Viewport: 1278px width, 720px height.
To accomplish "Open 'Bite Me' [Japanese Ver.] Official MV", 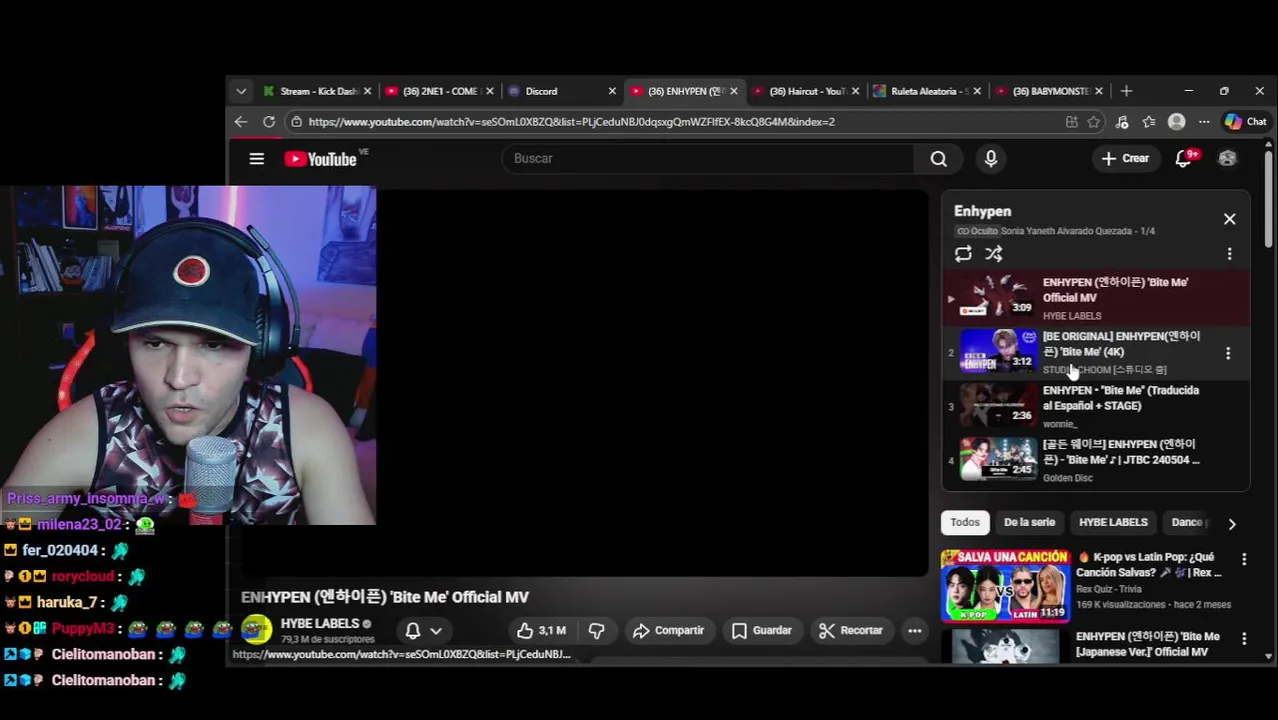I will (x=1148, y=644).
